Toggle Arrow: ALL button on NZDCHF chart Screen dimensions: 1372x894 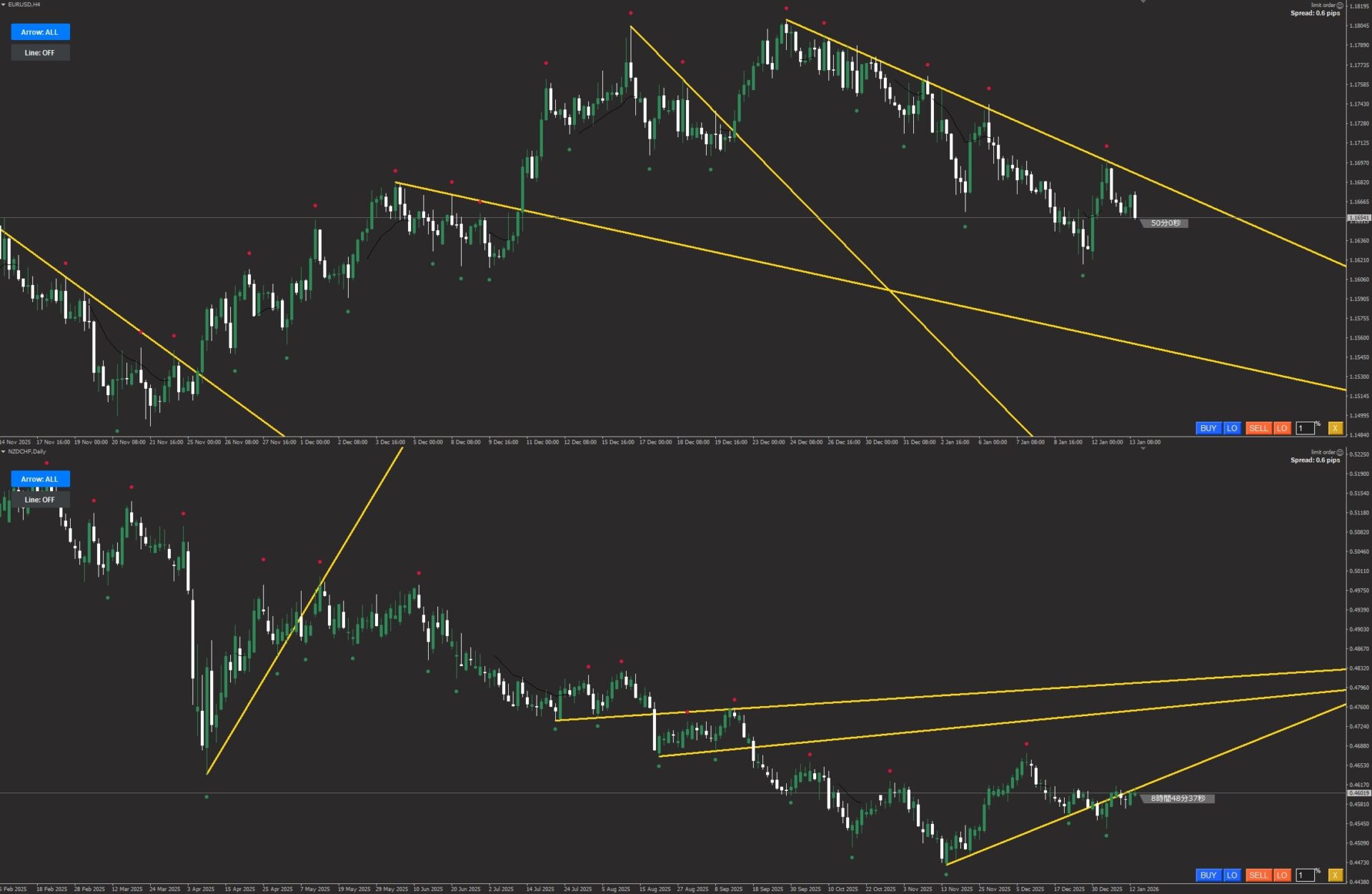40,479
